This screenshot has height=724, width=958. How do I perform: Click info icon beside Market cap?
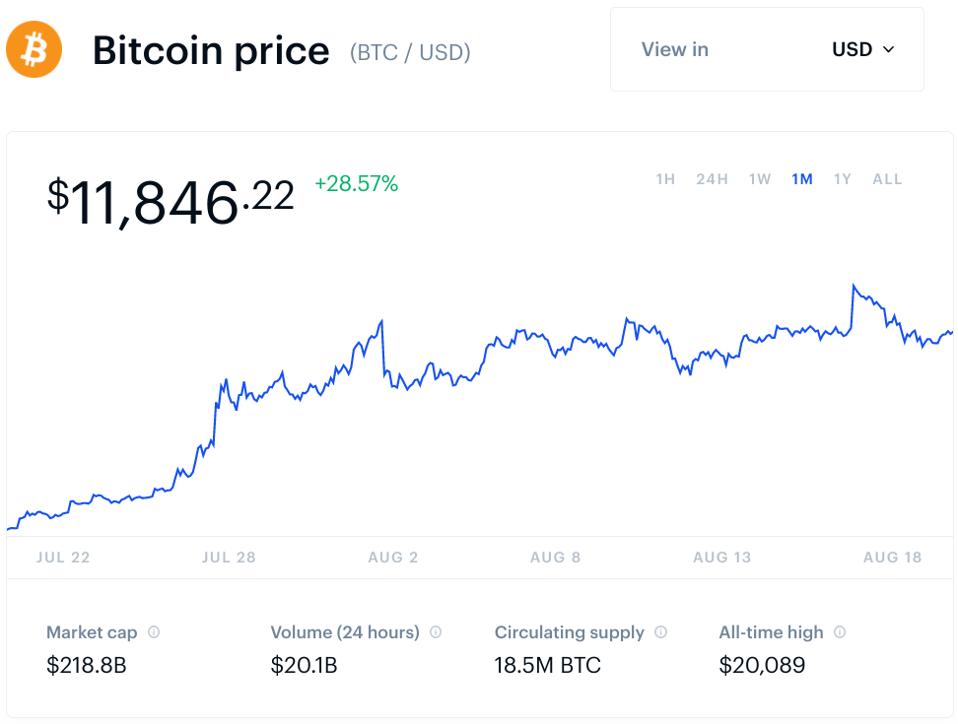(x=154, y=632)
